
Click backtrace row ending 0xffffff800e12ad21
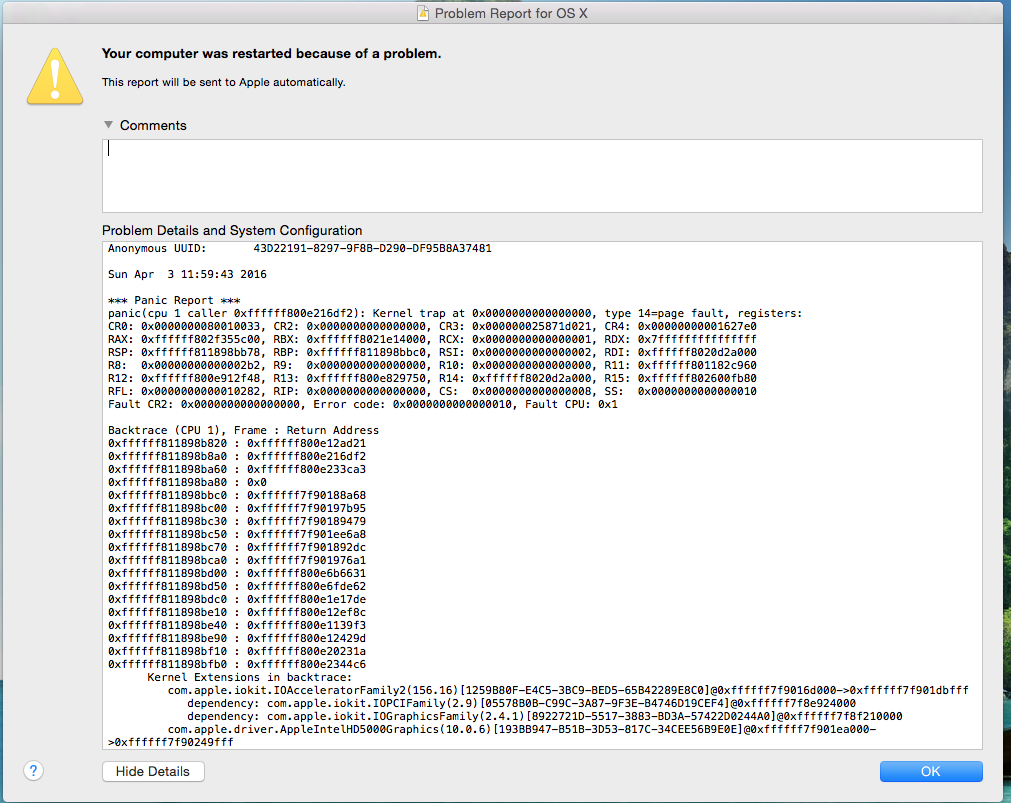pyautogui.click(x=237, y=443)
